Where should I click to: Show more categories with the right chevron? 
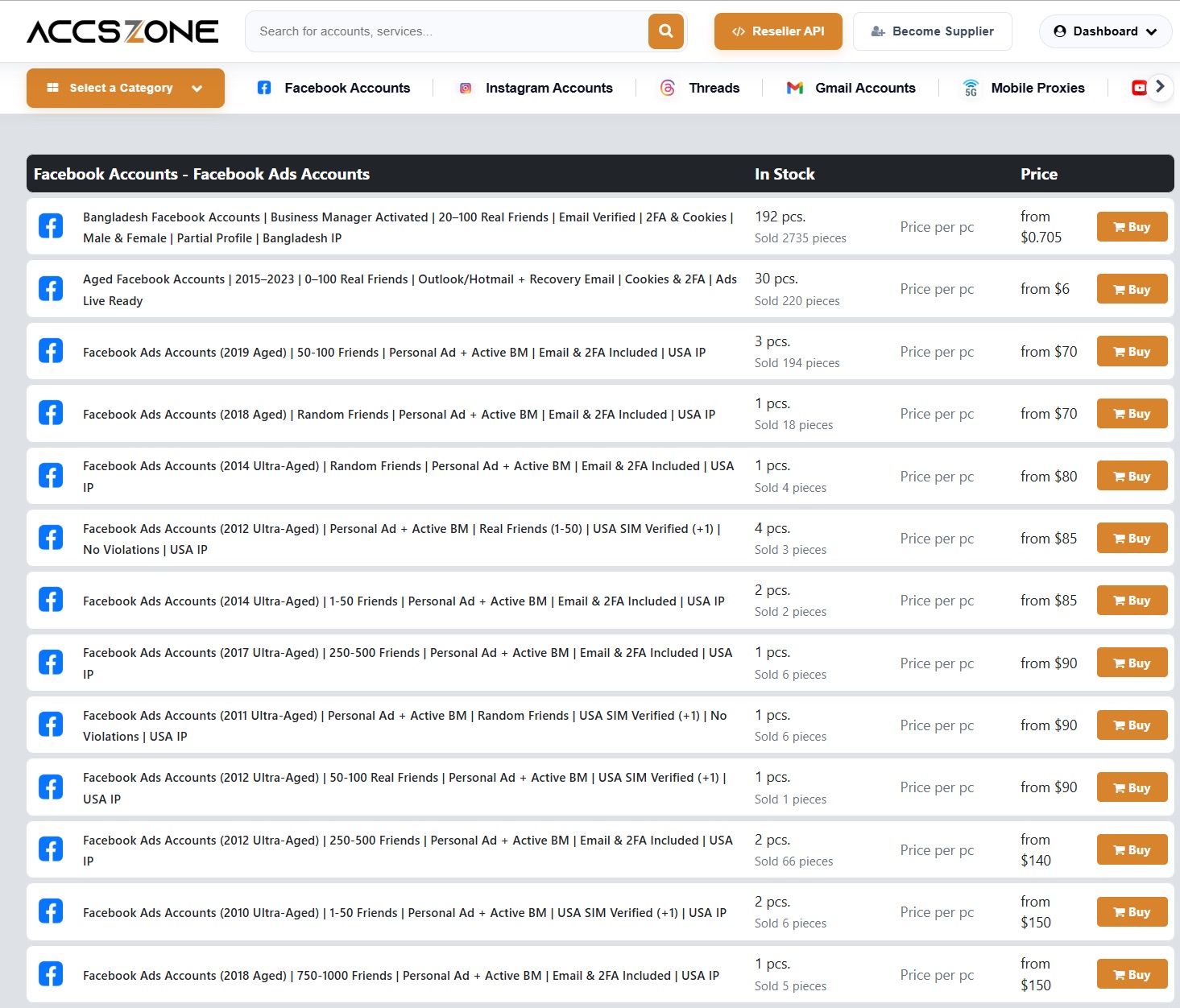click(x=1160, y=86)
